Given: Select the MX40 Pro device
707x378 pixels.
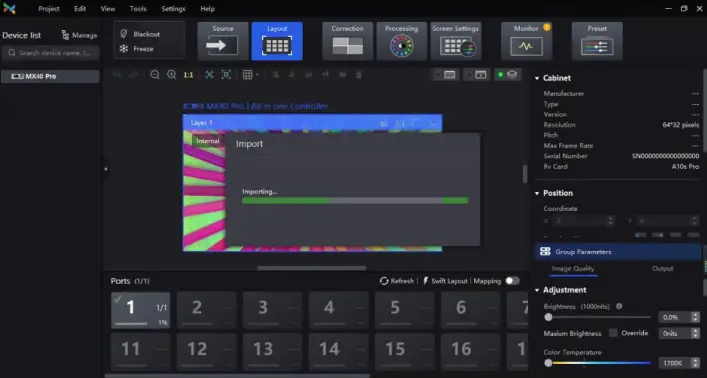Looking at the screenshot, I should click(x=50, y=76).
